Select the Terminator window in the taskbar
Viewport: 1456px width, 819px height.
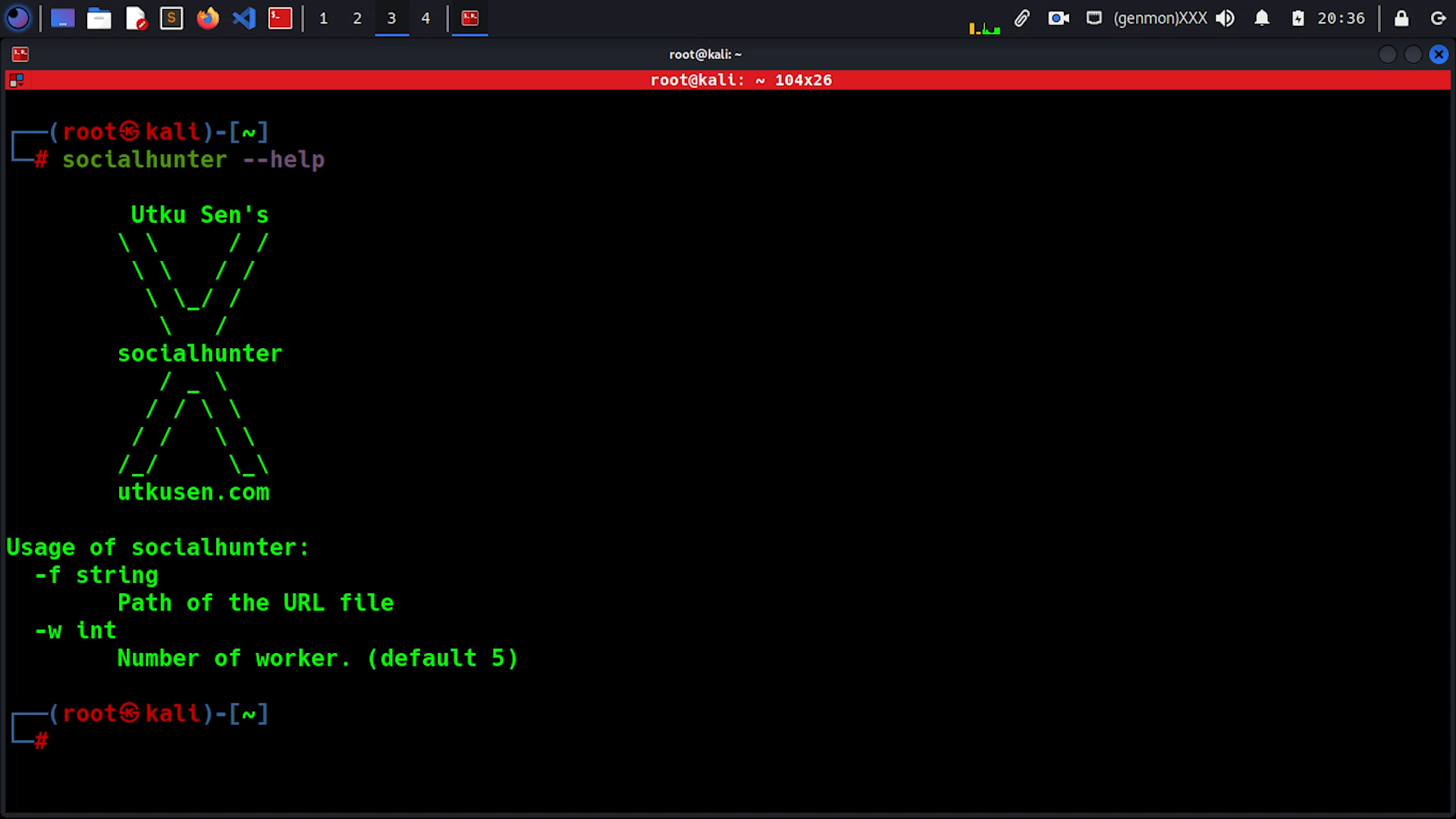(470, 18)
